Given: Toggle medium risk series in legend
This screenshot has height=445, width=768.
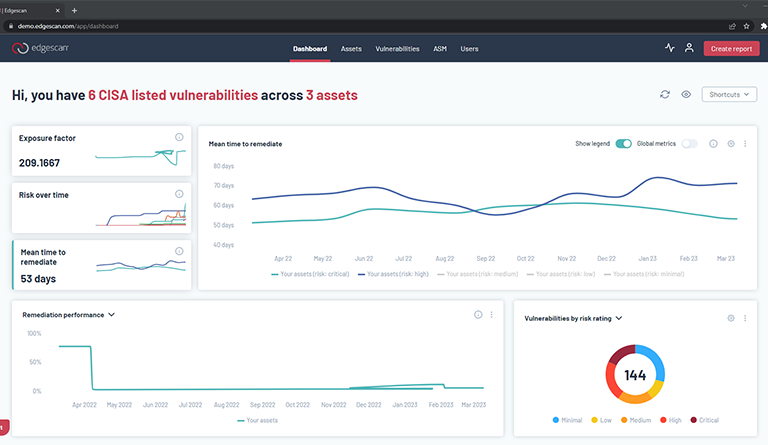Looking at the screenshot, I should (478, 274).
